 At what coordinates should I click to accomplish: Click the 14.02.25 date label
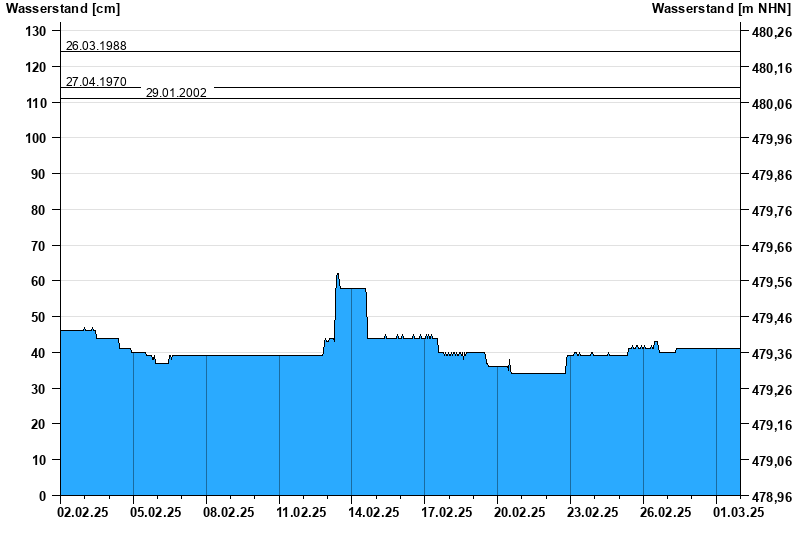375,512
